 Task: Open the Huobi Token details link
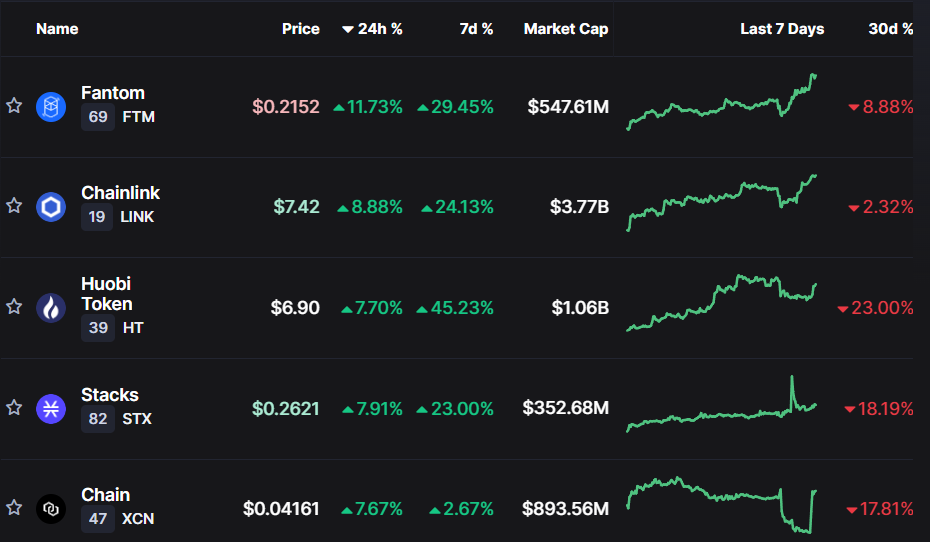click(106, 293)
